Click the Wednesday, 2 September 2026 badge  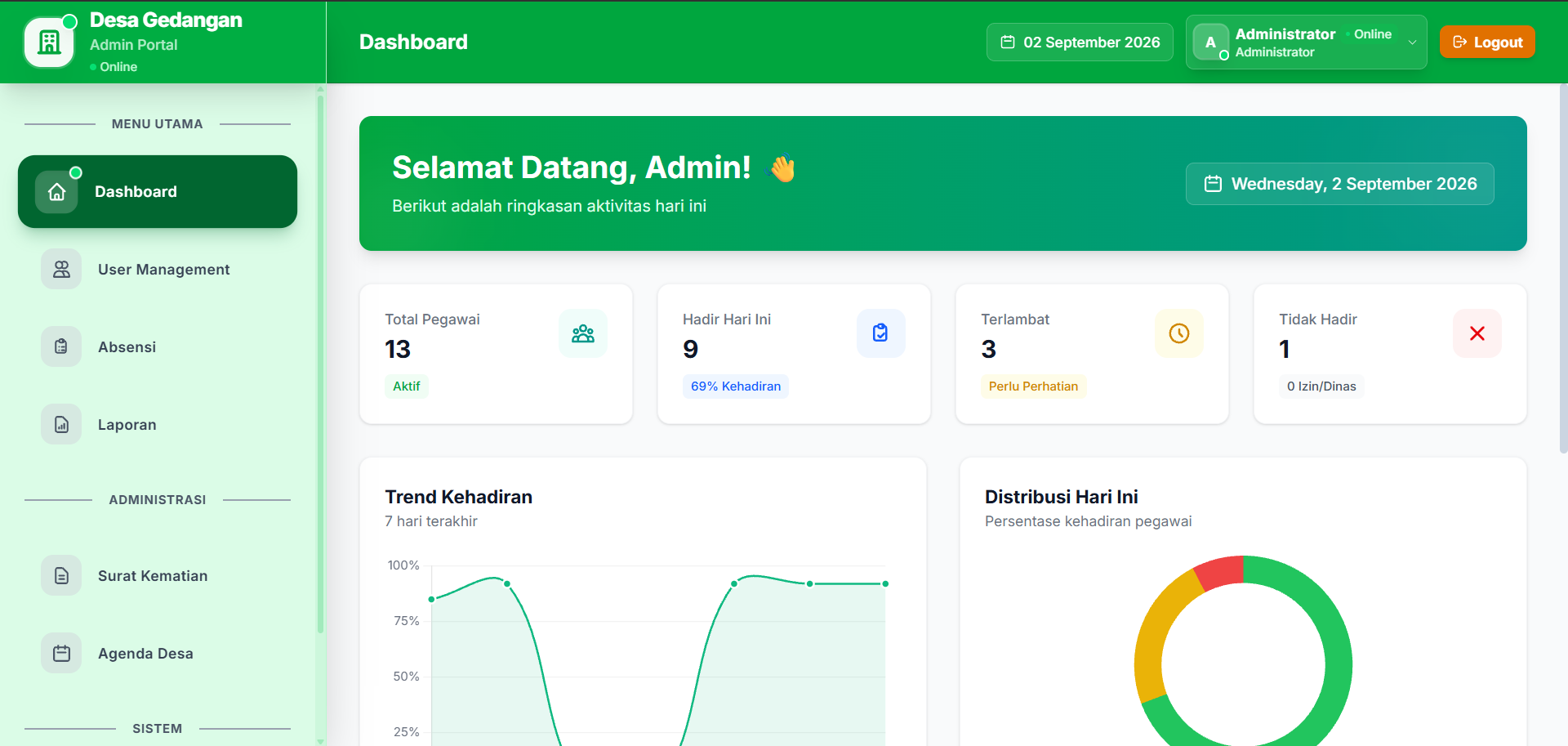1340,184
